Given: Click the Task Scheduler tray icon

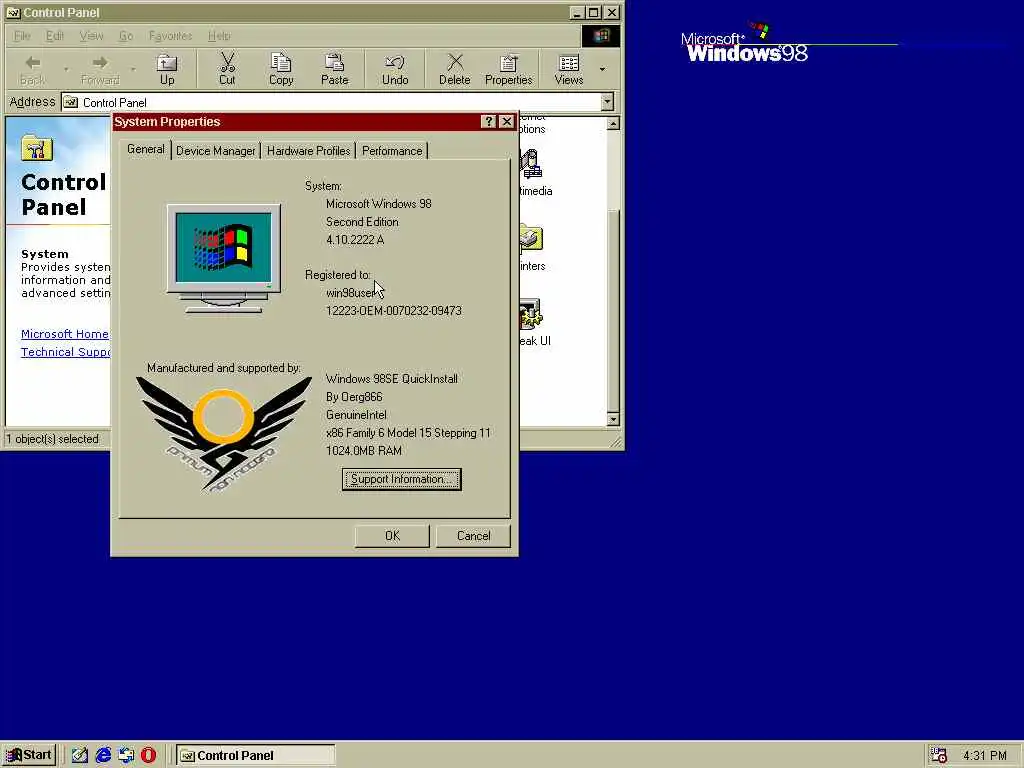Looking at the screenshot, I should 939,755.
